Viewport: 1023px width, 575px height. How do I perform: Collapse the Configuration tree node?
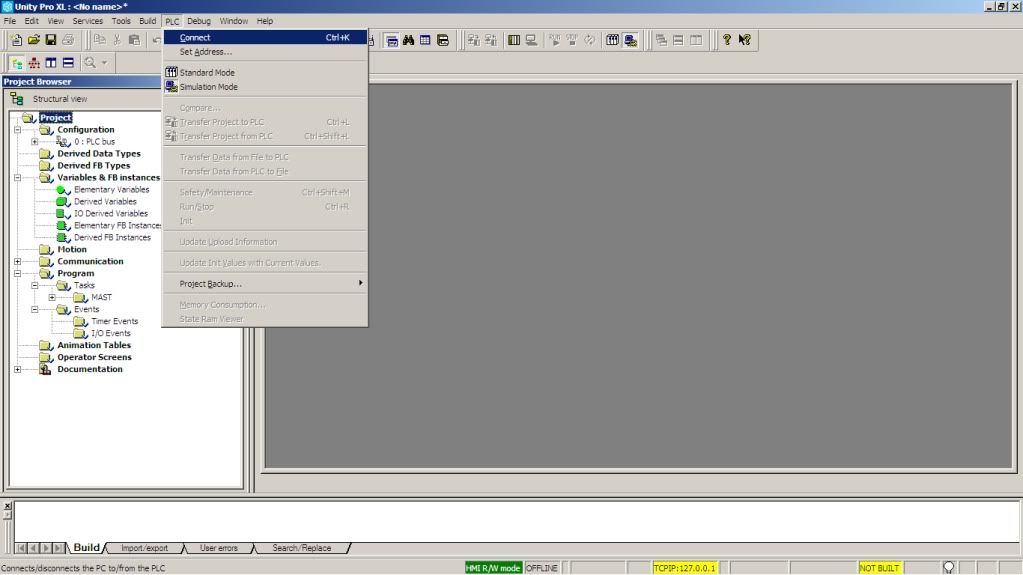[18, 130]
